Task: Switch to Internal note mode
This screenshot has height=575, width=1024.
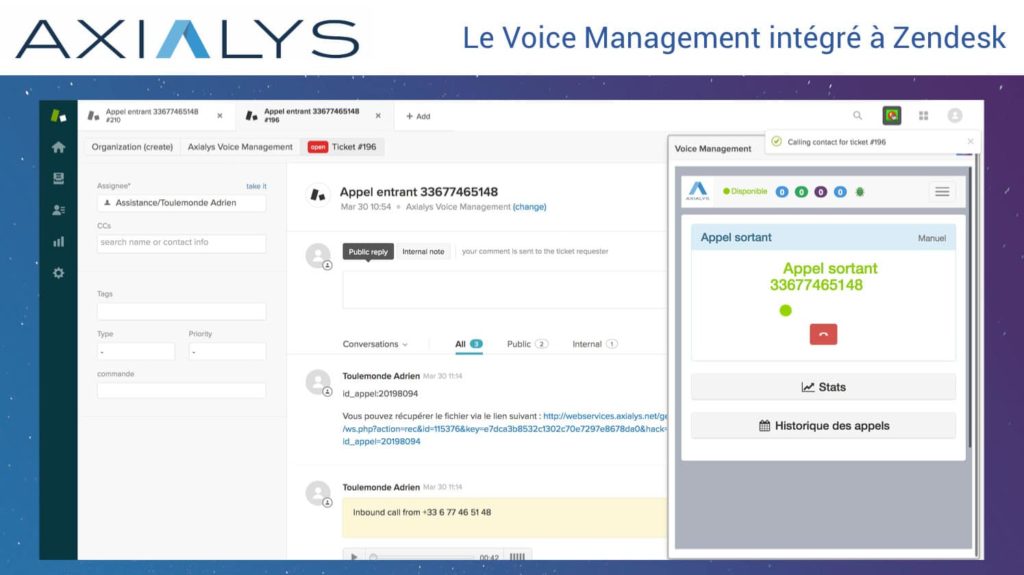Action: (x=423, y=252)
